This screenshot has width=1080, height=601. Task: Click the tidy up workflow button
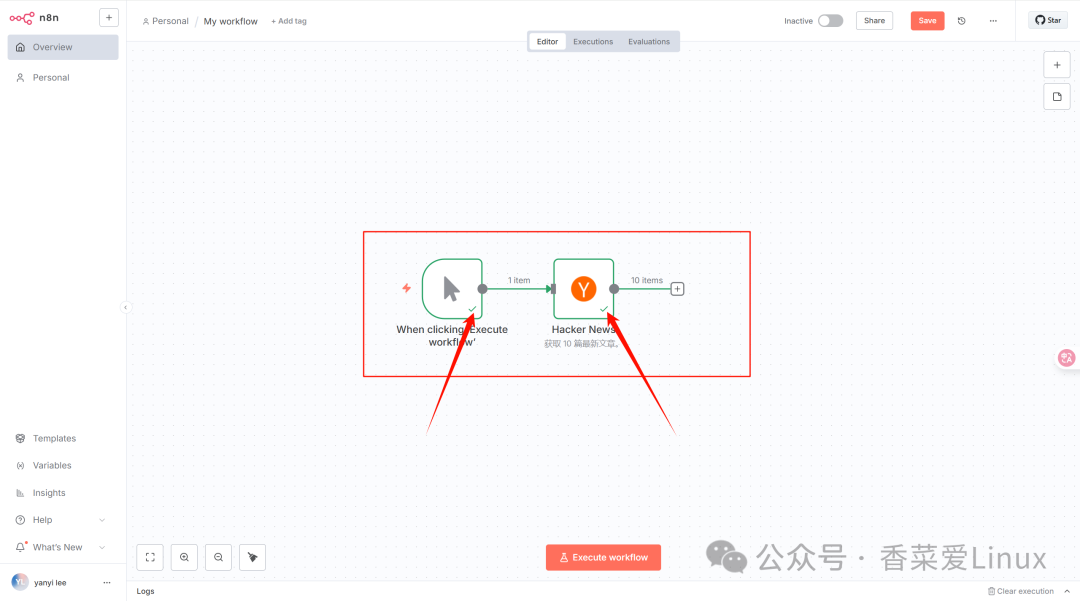[x=252, y=558]
